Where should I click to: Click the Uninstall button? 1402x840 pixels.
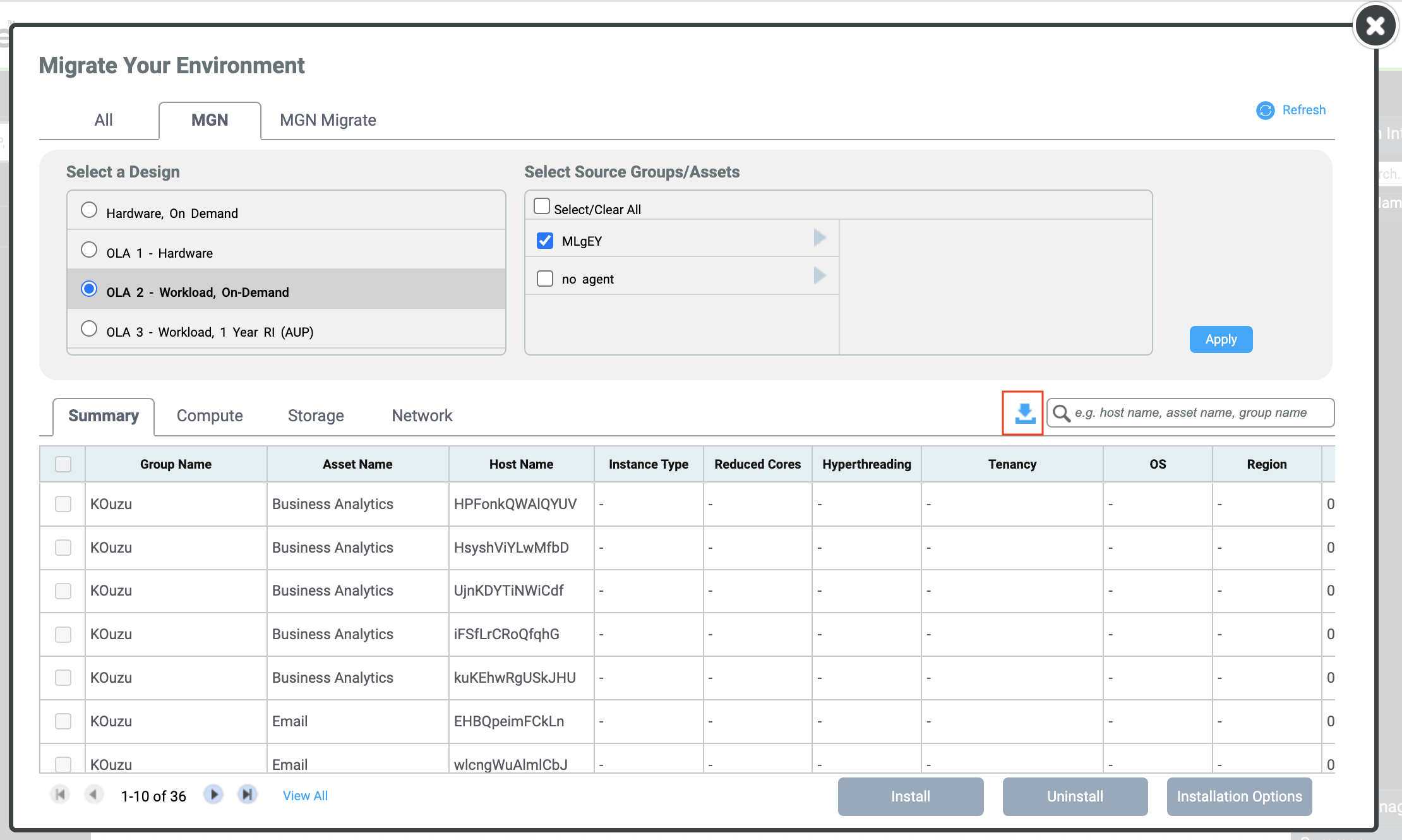pos(1075,796)
